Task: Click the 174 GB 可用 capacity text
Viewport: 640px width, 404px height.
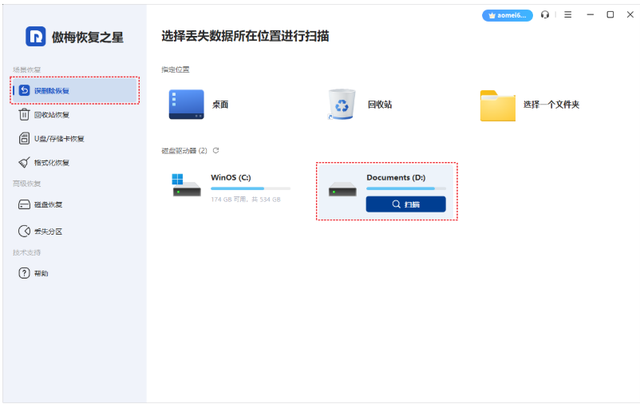Action: tap(245, 200)
